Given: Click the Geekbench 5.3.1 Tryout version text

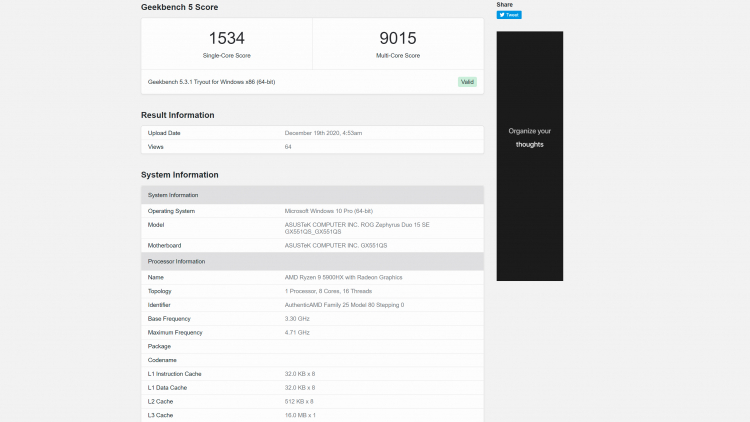Looking at the screenshot, I should point(211,81).
